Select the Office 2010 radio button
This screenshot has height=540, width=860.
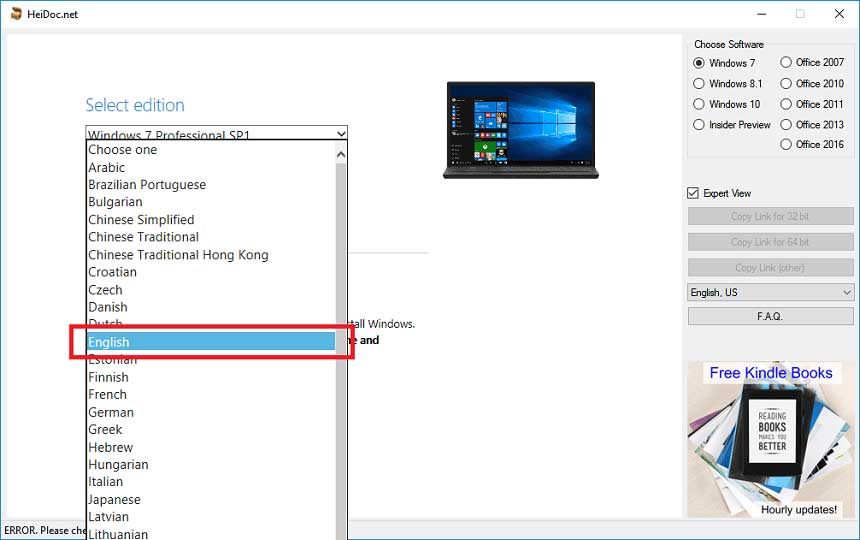pyautogui.click(x=786, y=83)
